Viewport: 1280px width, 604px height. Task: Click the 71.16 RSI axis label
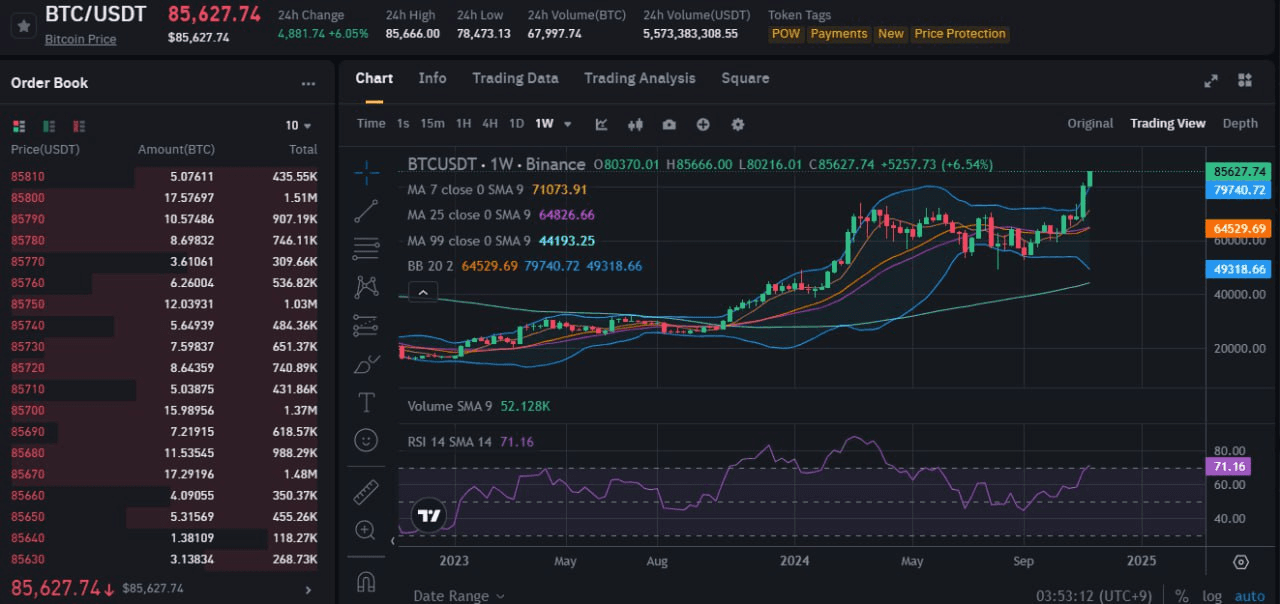click(1228, 467)
